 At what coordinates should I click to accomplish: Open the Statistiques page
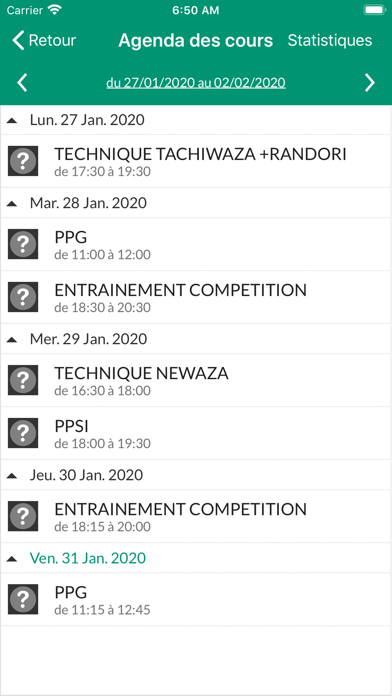coord(330,40)
